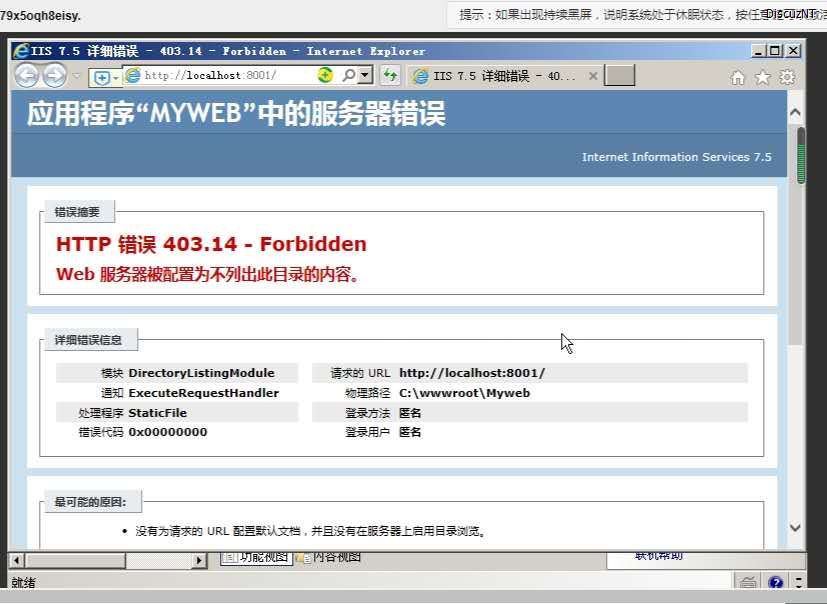Click the page scroll up arrow
Screen dimensions: 827x604
[x=795, y=112]
